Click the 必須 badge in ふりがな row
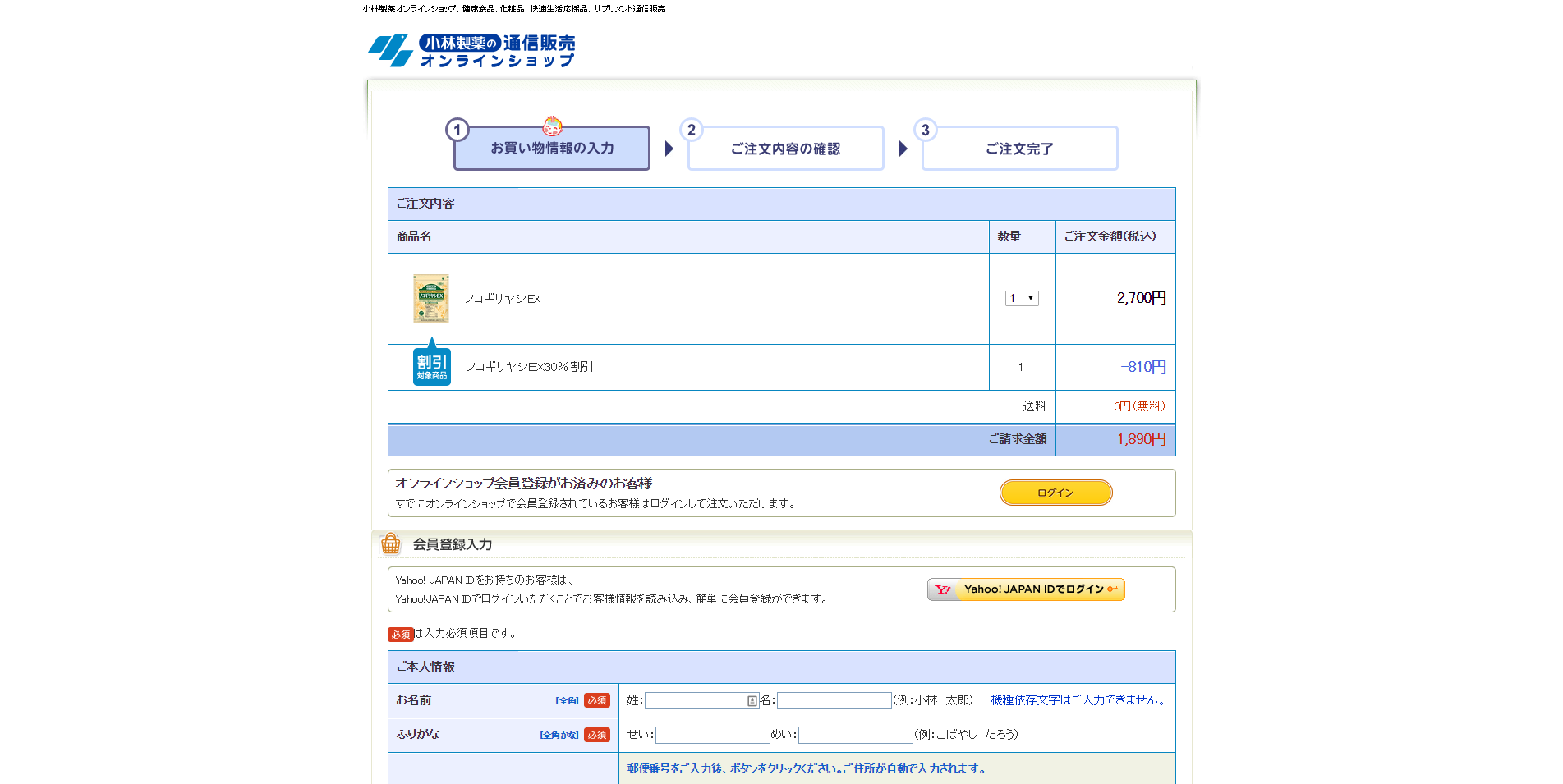This screenshot has width=1563, height=784. pyautogui.click(x=597, y=735)
